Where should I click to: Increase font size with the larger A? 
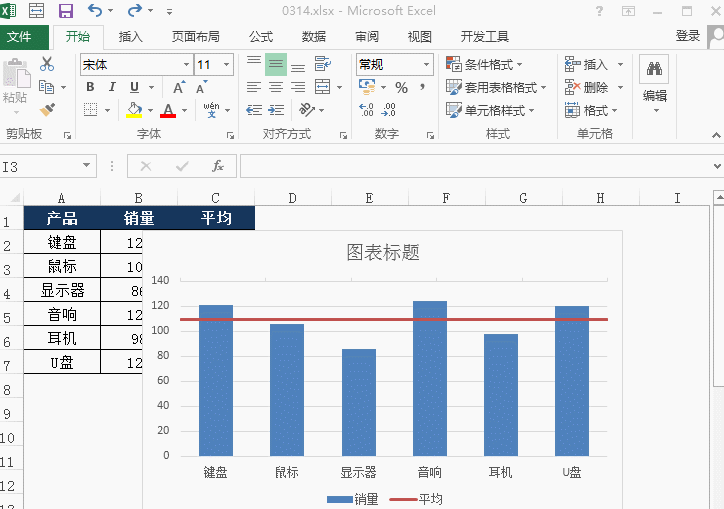click(x=179, y=87)
